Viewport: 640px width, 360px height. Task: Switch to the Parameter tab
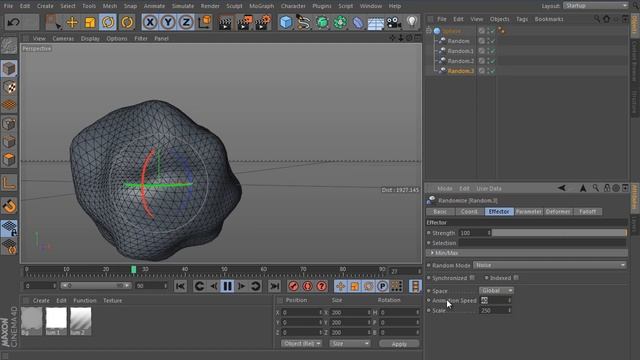(528, 211)
